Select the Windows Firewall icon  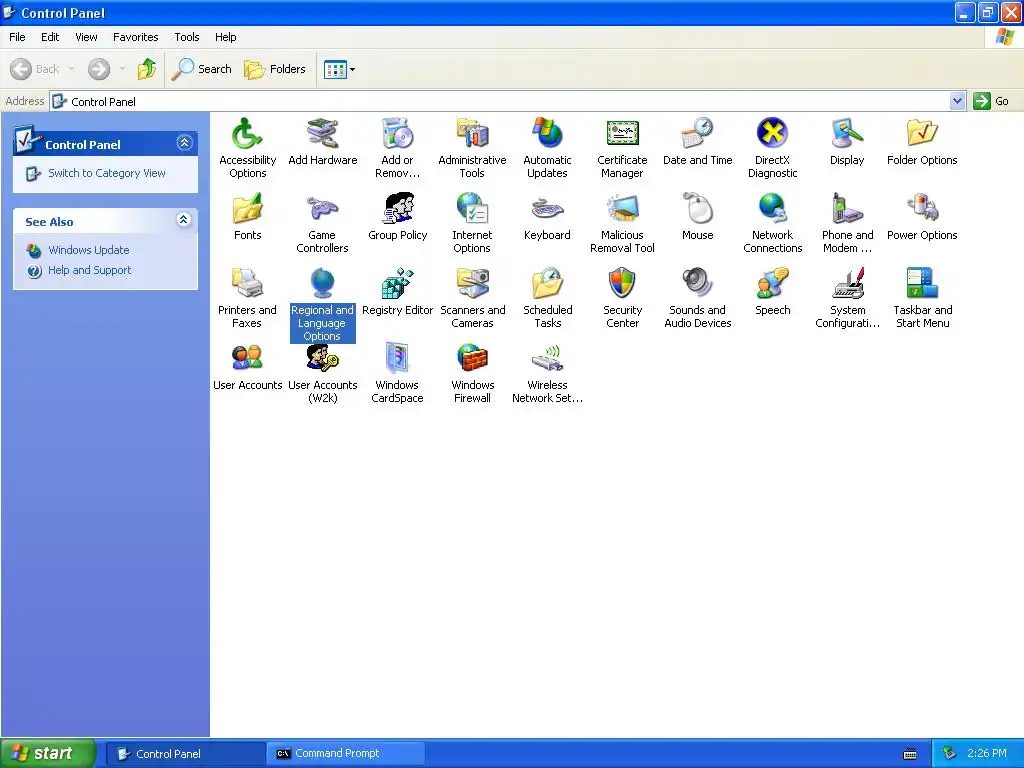(472, 374)
